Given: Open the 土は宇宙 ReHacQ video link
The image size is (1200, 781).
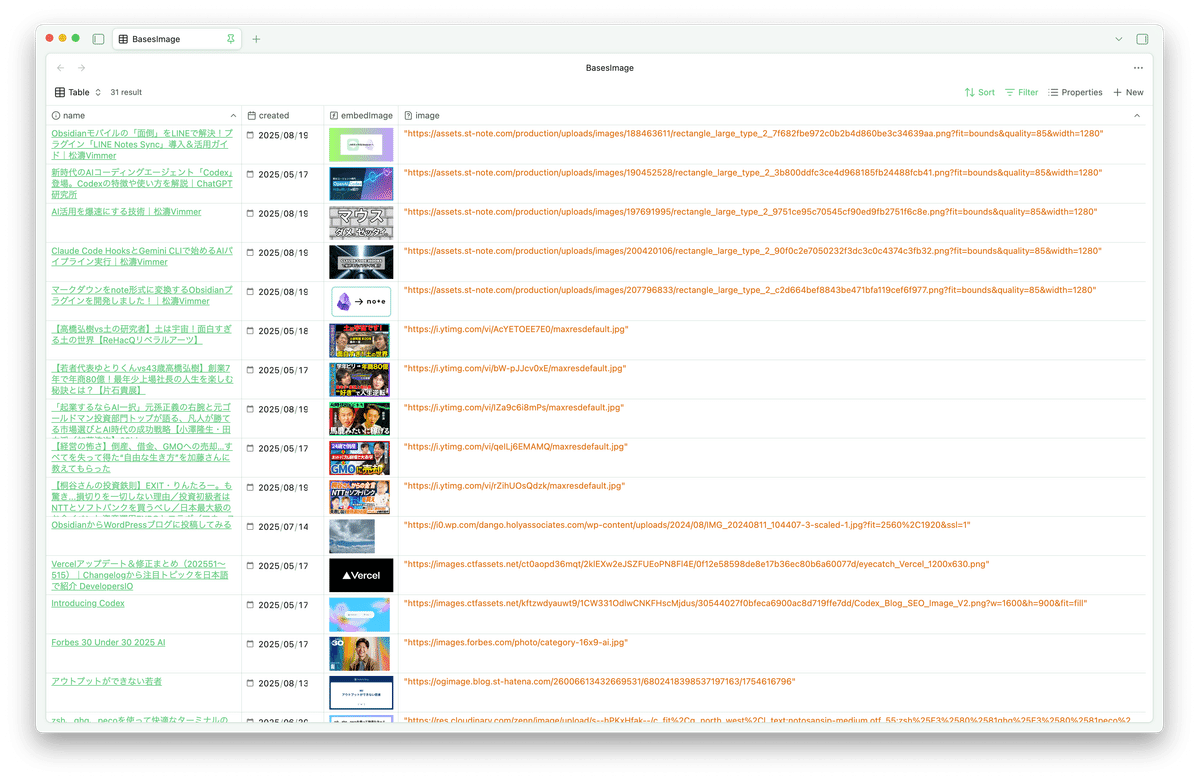Looking at the screenshot, I should point(142,334).
